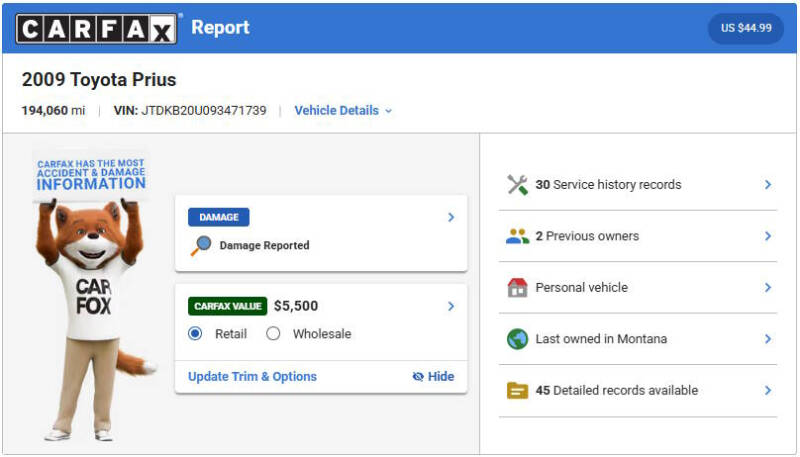Click the Report heading text
This screenshot has height=457, width=800.
pos(220,28)
